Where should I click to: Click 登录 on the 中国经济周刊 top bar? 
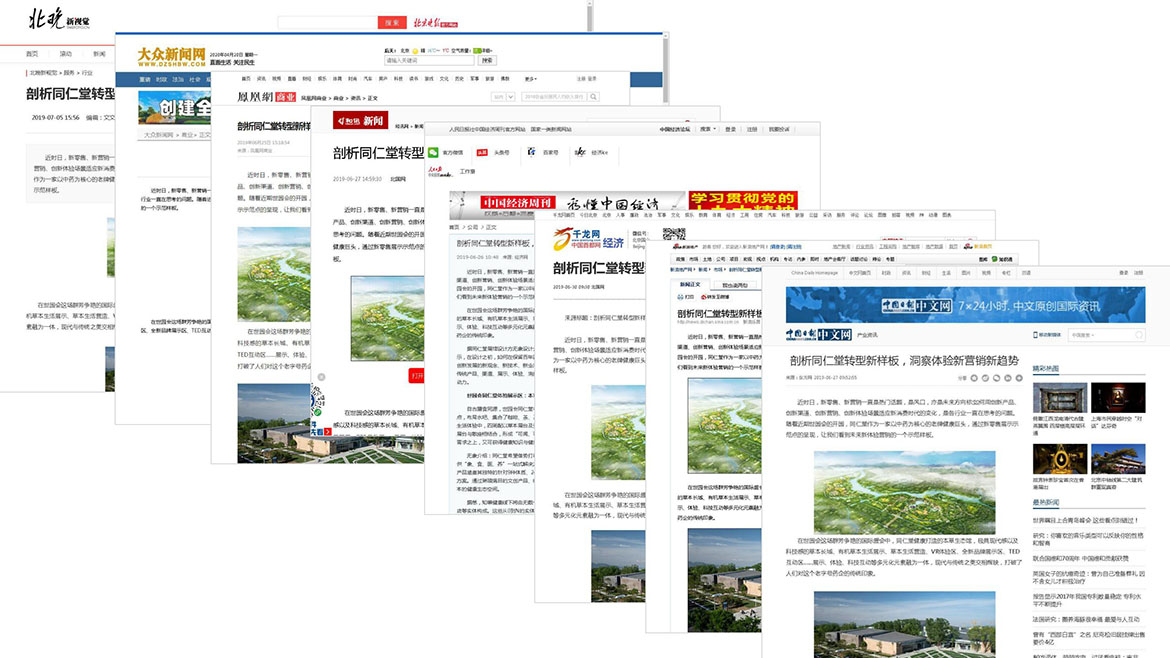[731, 129]
